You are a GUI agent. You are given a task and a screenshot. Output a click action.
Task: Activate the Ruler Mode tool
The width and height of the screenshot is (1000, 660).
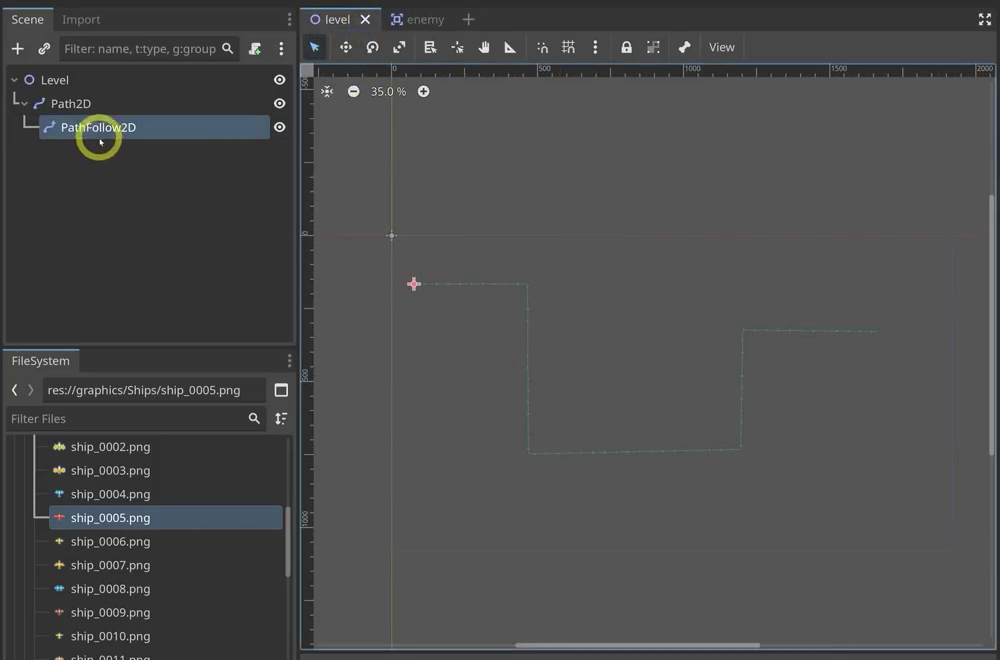pyautogui.click(x=510, y=47)
